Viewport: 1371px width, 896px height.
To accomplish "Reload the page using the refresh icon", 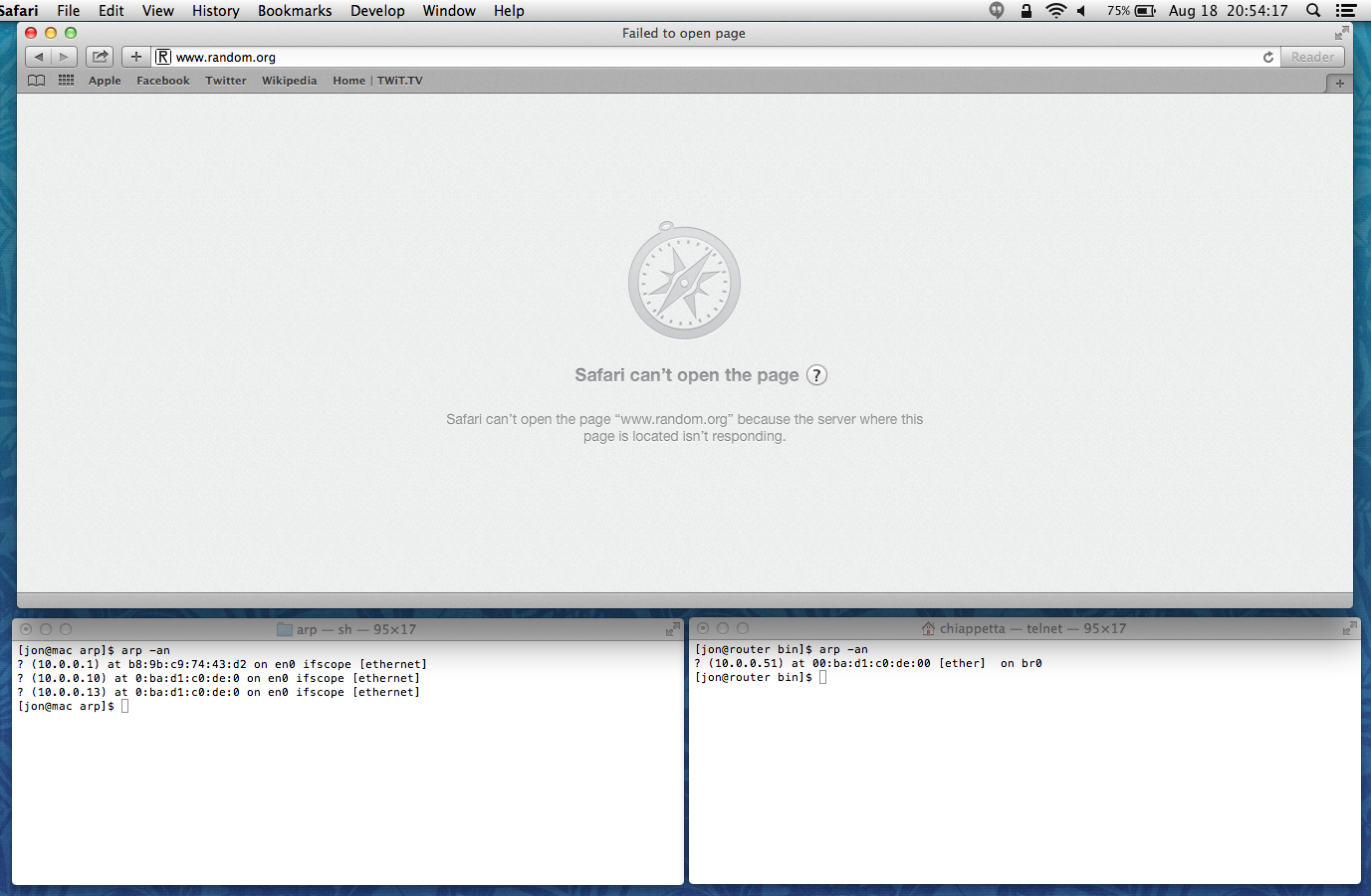I will [x=1268, y=57].
